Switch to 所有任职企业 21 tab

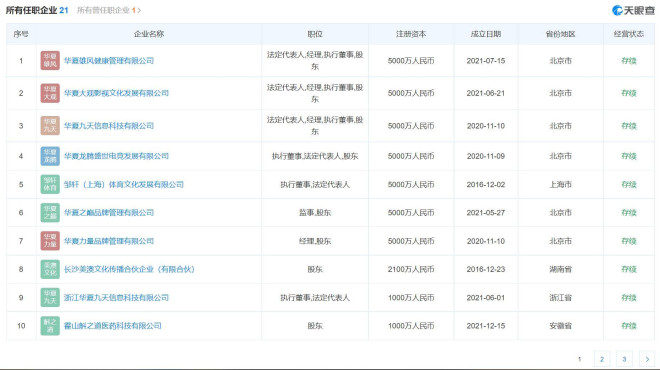37,10
